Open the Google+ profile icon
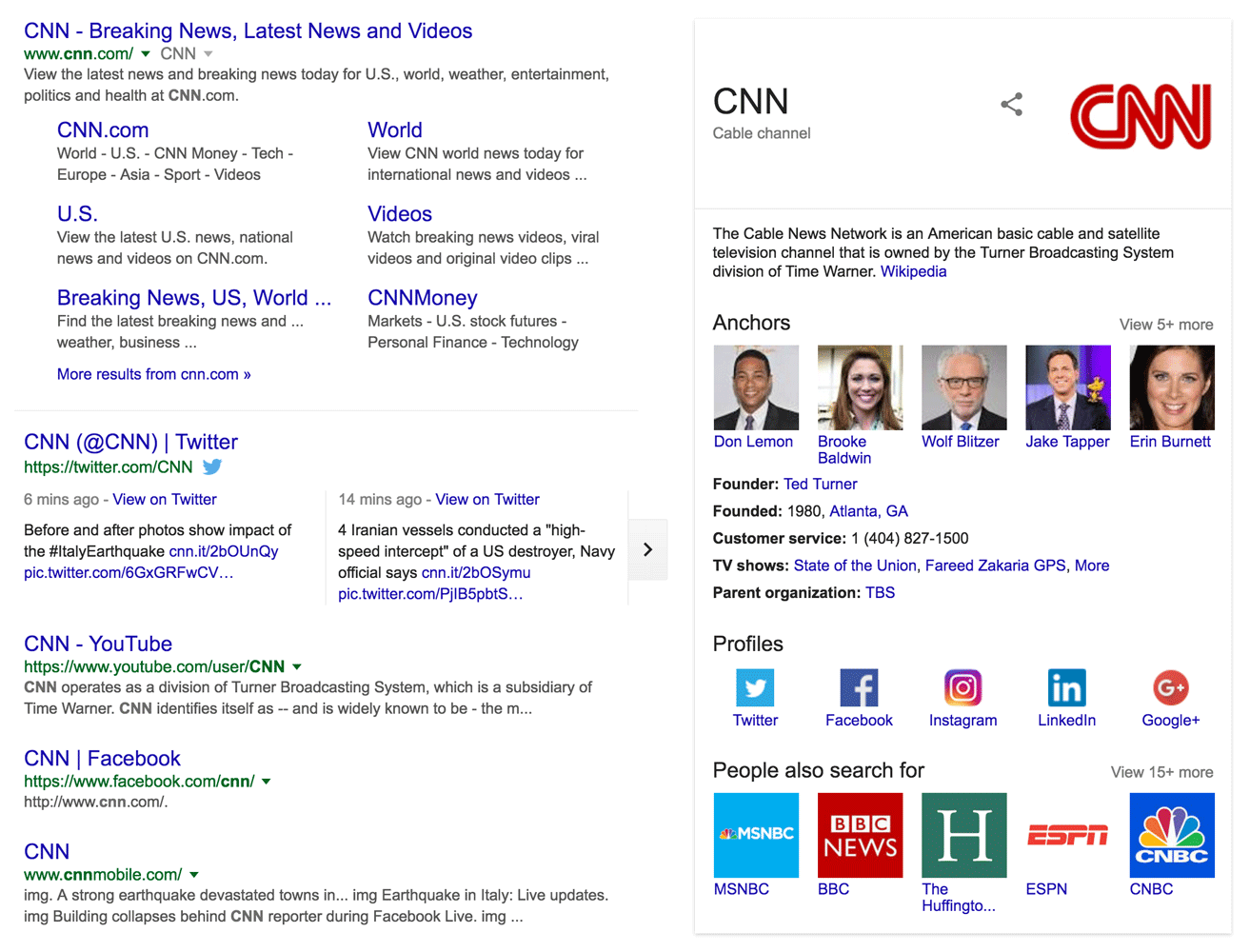The image size is (1250, 952). pyautogui.click(x=1170, y=687)
